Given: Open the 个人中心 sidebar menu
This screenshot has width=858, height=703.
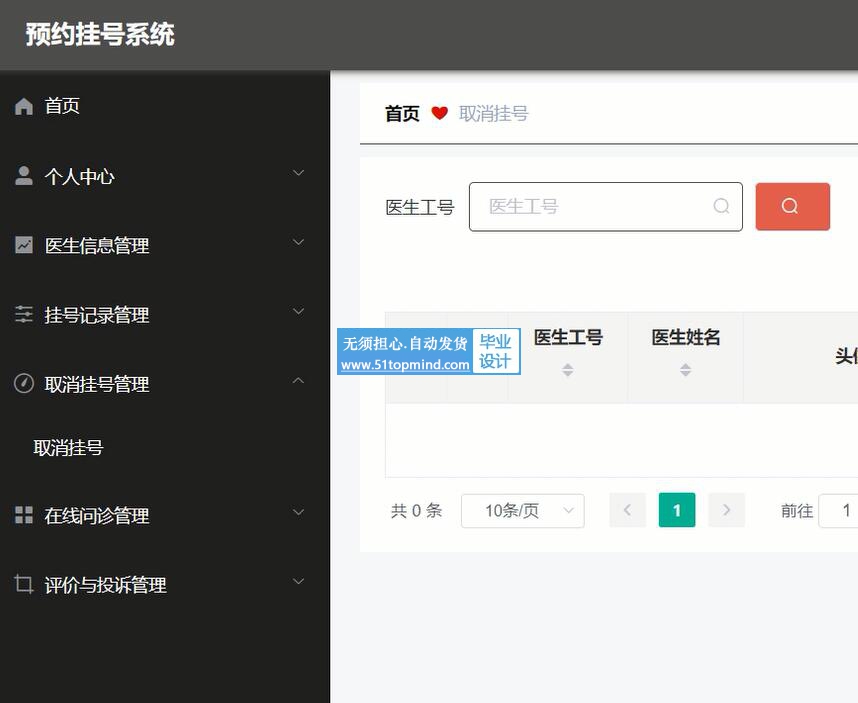Looking at the screenshot, I should (165, 176).
